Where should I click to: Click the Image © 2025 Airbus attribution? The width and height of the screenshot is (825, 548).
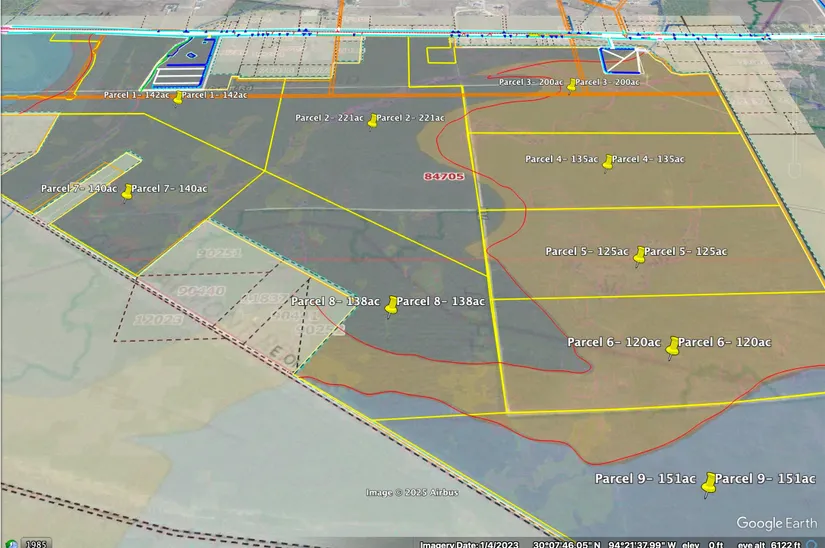tap(412, 492)
